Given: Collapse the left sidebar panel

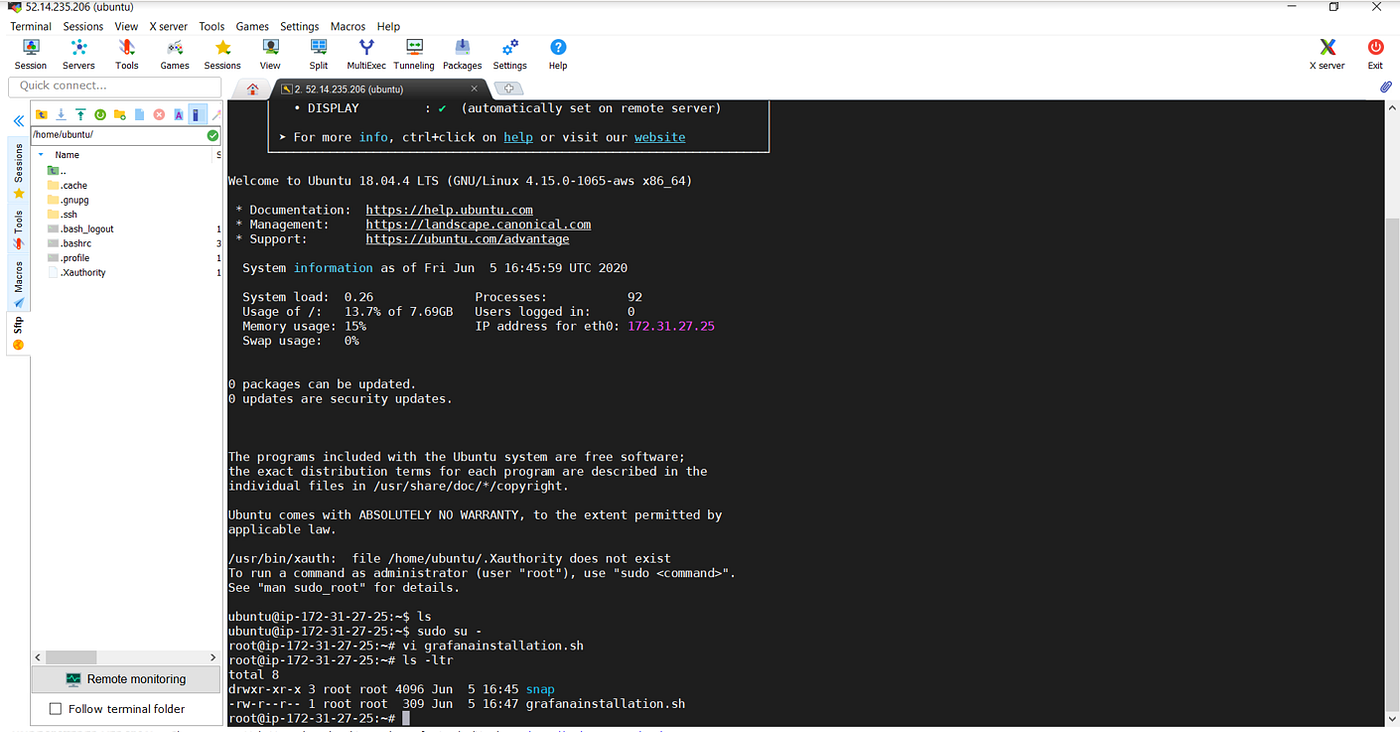Looking at the screenshot, I should (x=18, y=121).
